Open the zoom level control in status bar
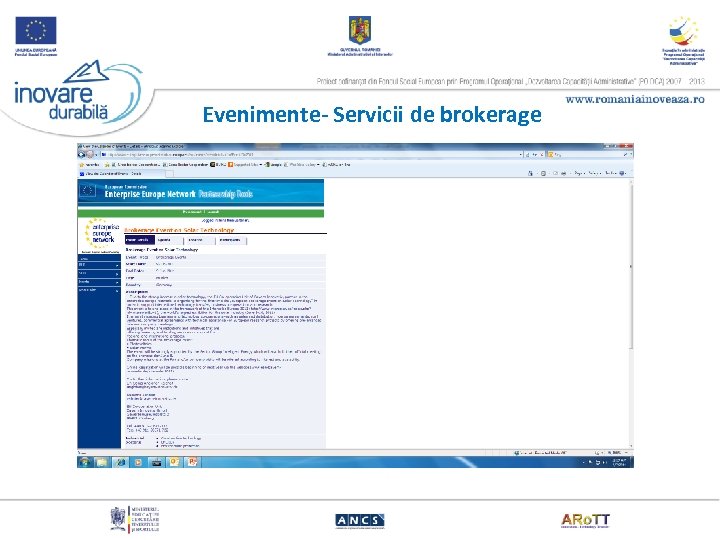This screenshot has height=540, width=720. pos(616,453)
